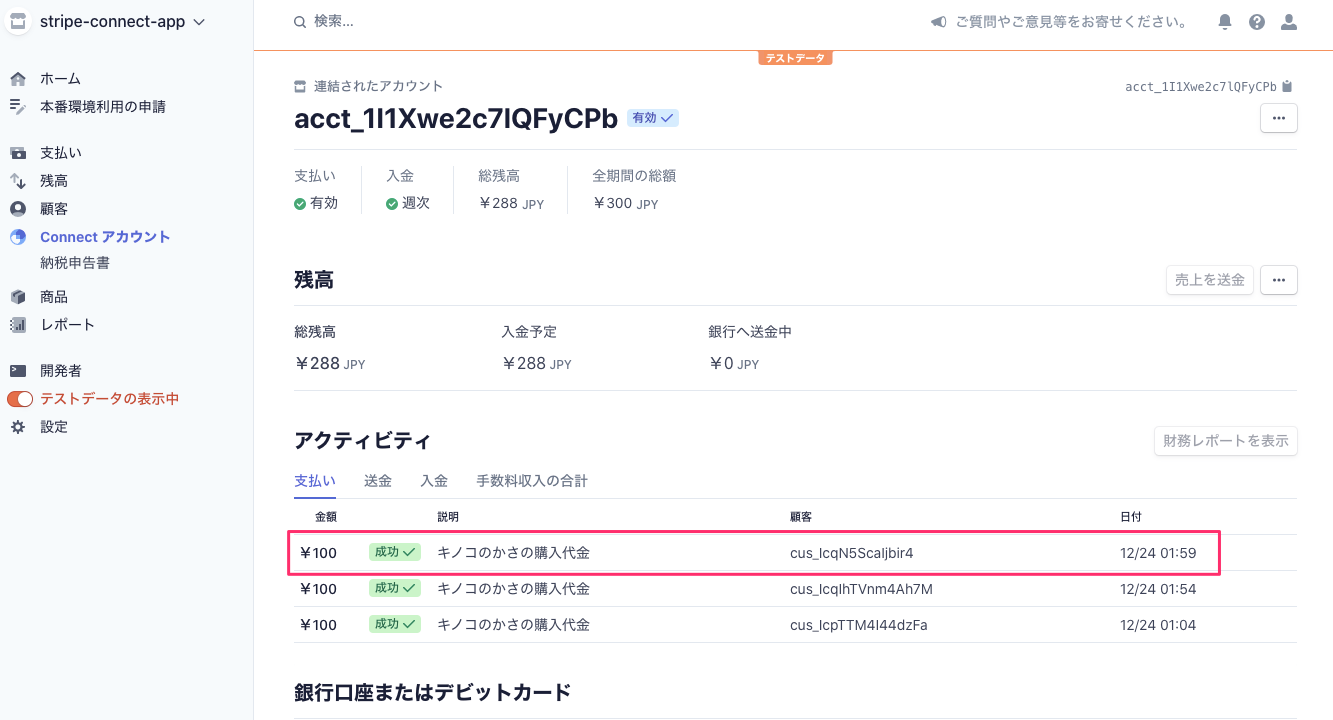Open the help question mark icon
Image resolution: width=1333 pixels, height=720 pixels.
pyautogui.click(x=1256, y=21)
